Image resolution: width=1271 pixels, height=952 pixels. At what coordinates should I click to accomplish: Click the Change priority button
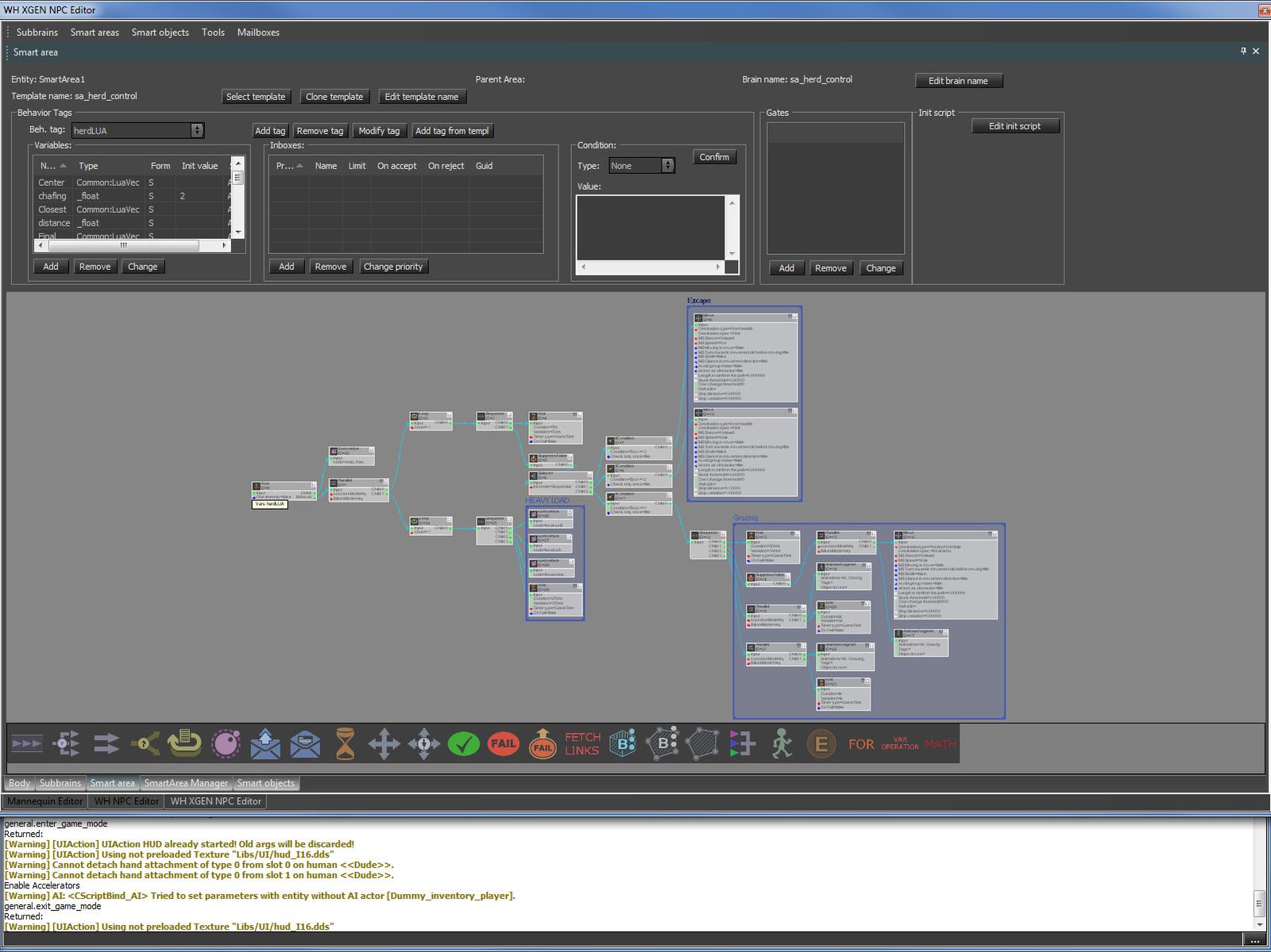pos(393,267)
